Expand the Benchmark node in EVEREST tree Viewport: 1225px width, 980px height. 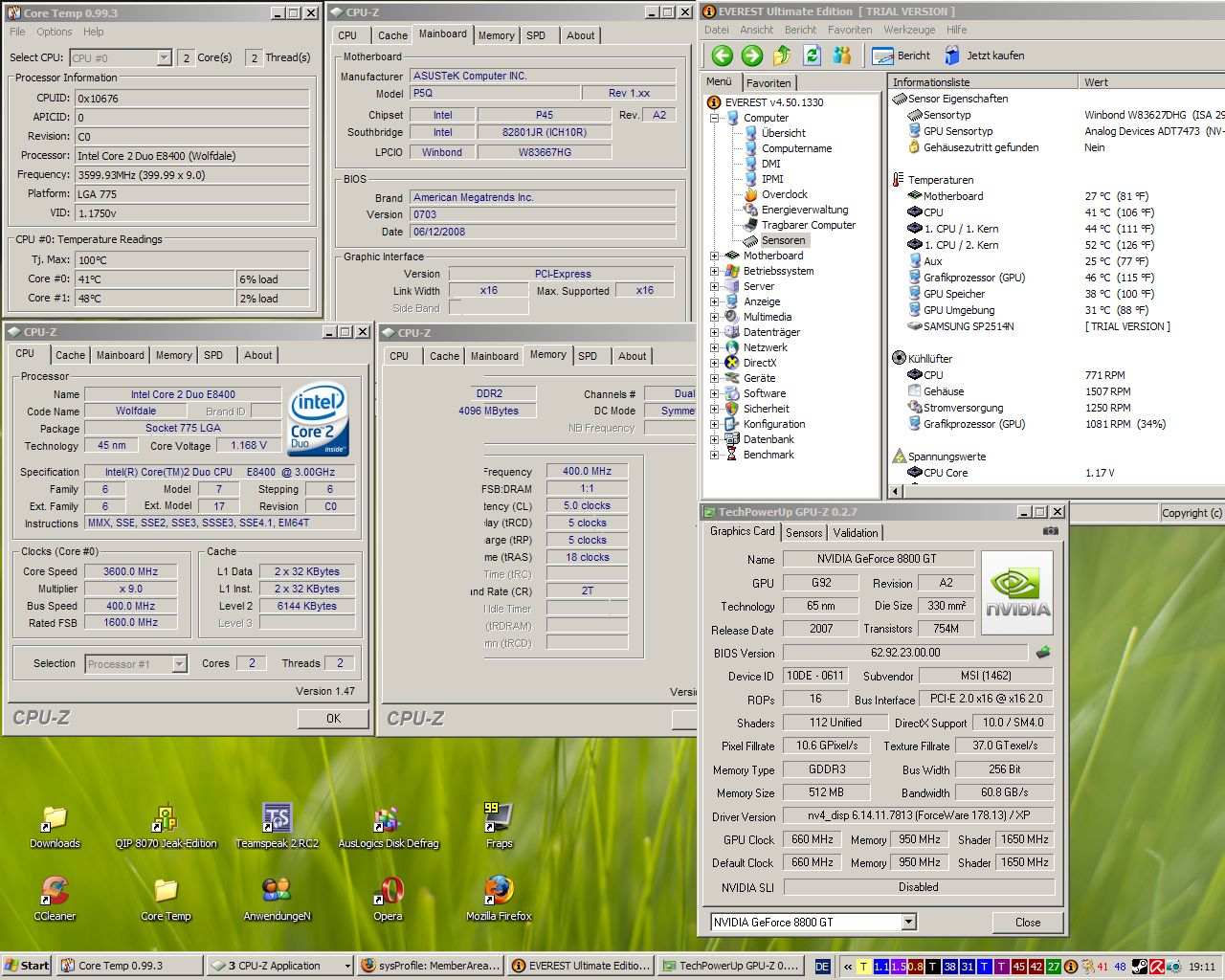714,455
